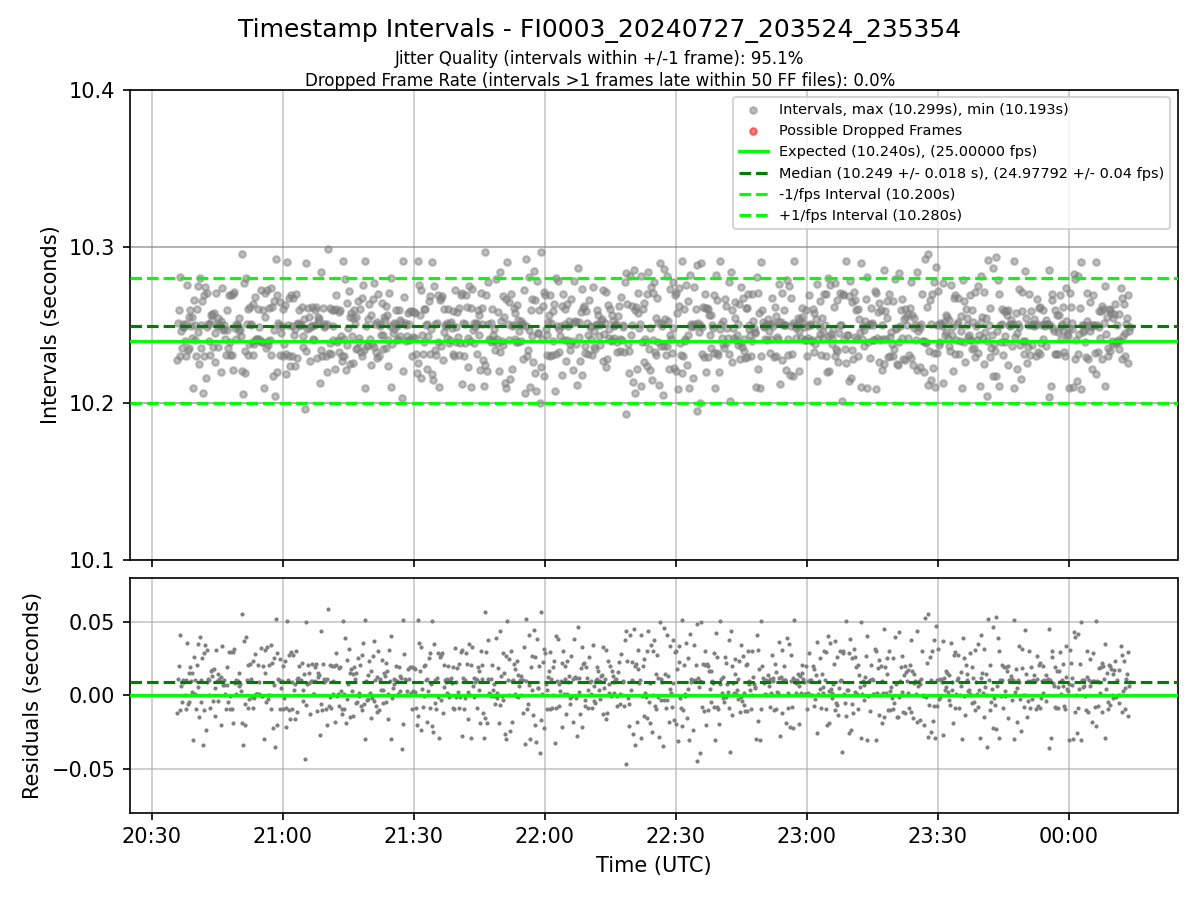Click legend entry 'Expected (10.240s), (25.00000 fps)'

click(x=907, y=151)
